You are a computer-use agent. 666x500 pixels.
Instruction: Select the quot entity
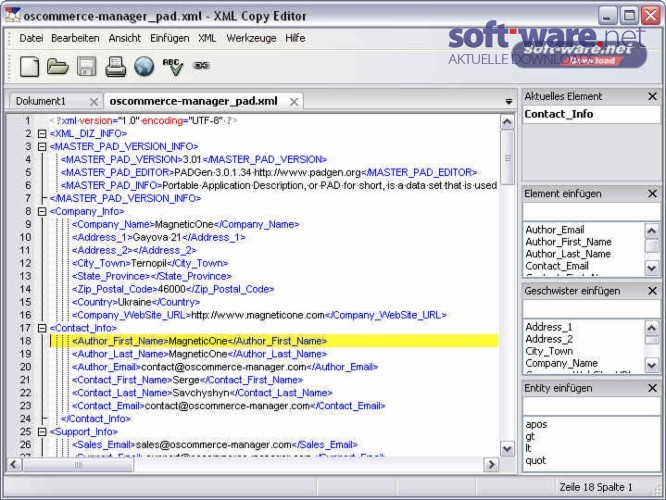point(536,460)
